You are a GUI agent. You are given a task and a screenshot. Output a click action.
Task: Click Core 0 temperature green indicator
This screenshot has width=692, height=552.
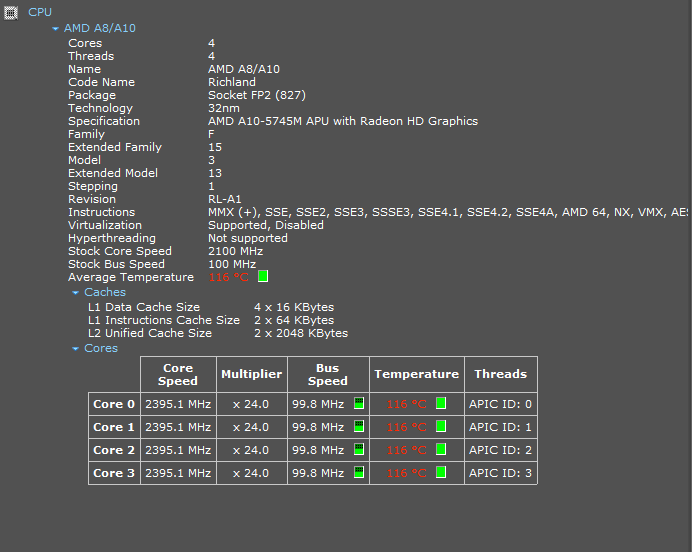(440, 403)
